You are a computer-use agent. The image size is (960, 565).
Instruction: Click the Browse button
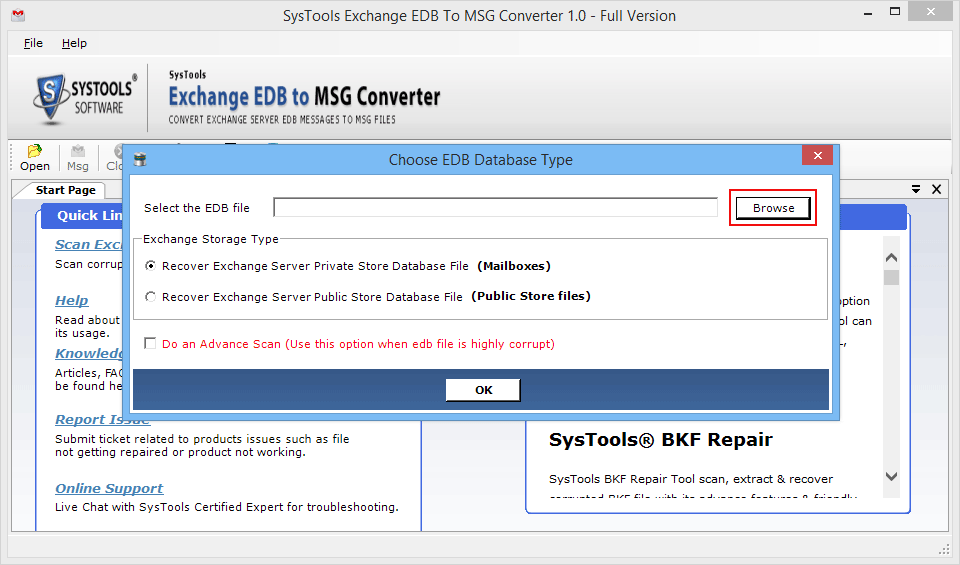[773, 208]
